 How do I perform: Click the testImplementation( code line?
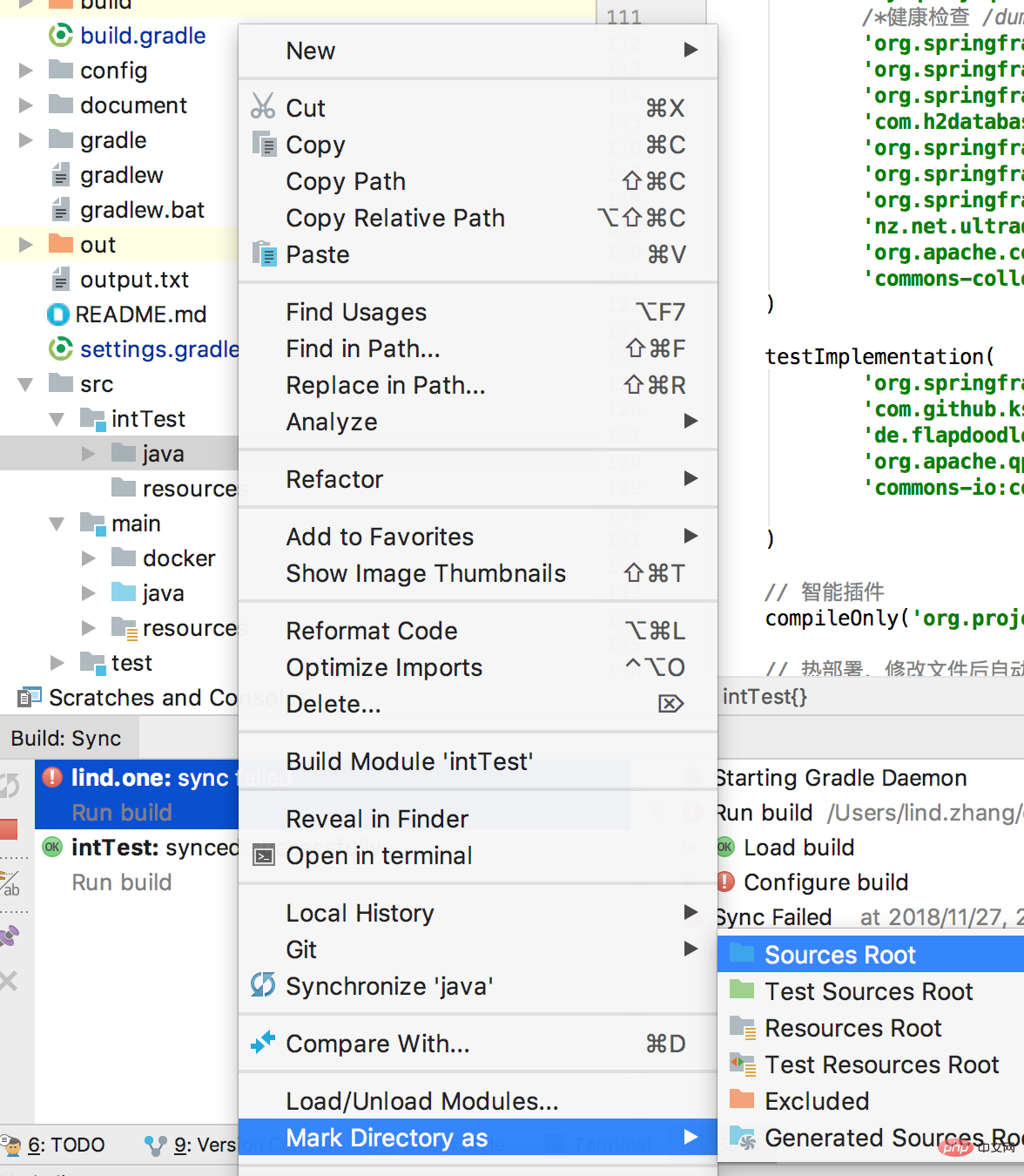879,356
